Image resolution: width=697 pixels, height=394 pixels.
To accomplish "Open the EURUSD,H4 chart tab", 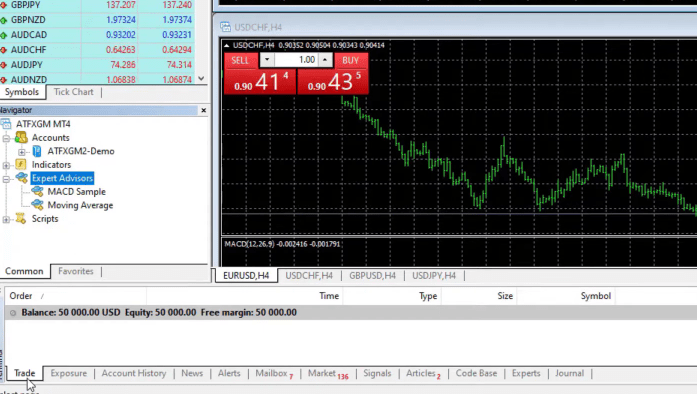I will click(x=246, y=276).
